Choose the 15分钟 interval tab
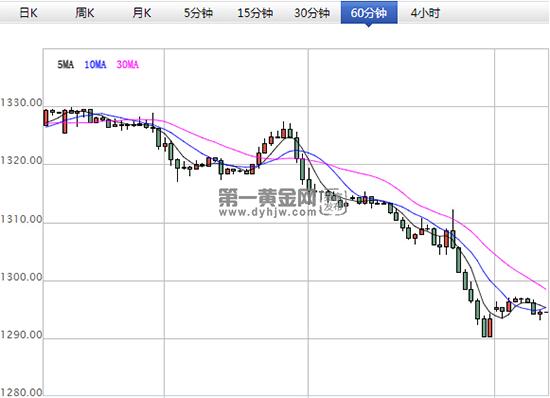 click(x=255, y=13)
